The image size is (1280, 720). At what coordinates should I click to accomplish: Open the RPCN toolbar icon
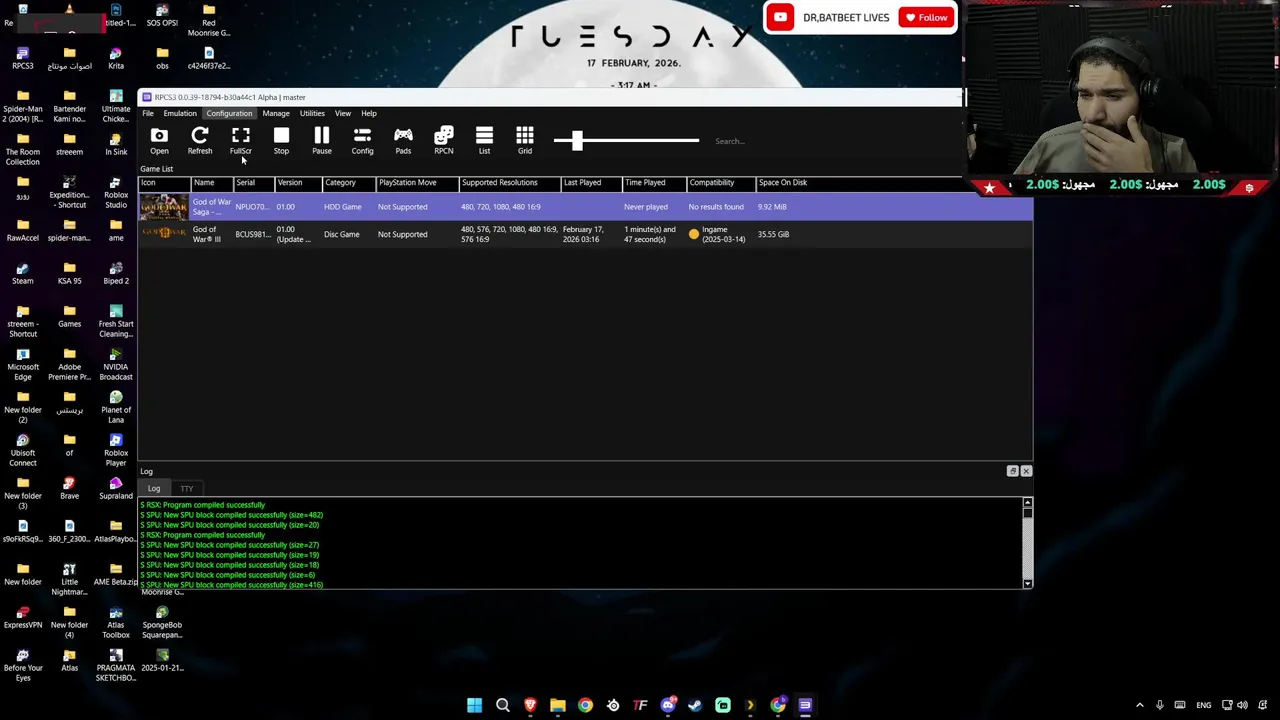click(444, 141)
